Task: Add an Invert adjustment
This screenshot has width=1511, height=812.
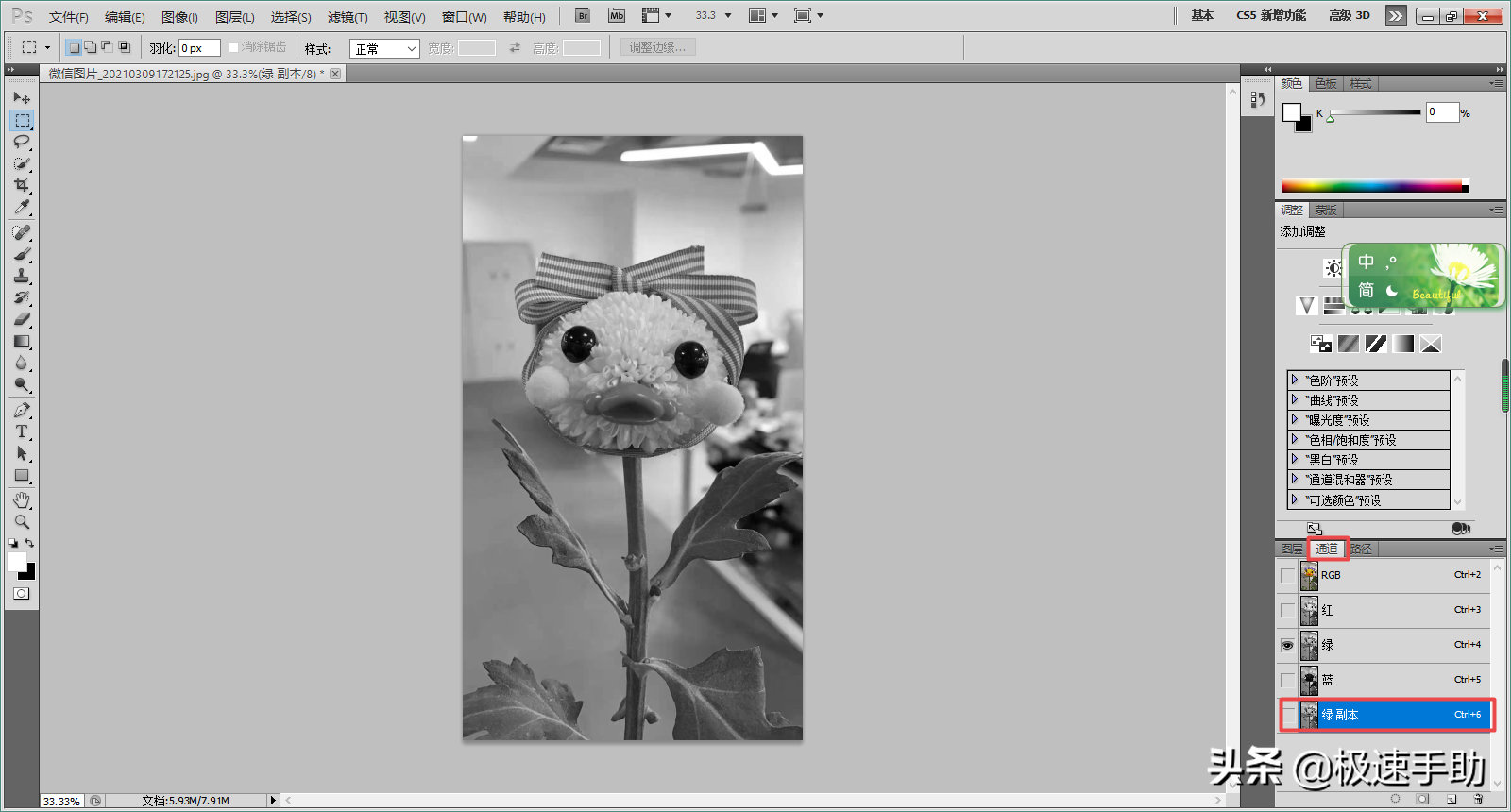Action: [x=1321, y=344]
